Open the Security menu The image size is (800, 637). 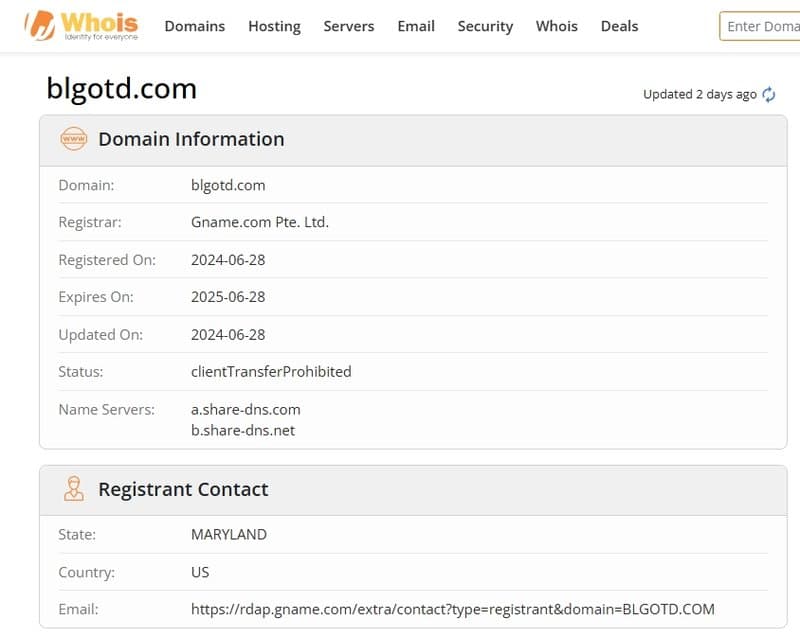(485, 26)
